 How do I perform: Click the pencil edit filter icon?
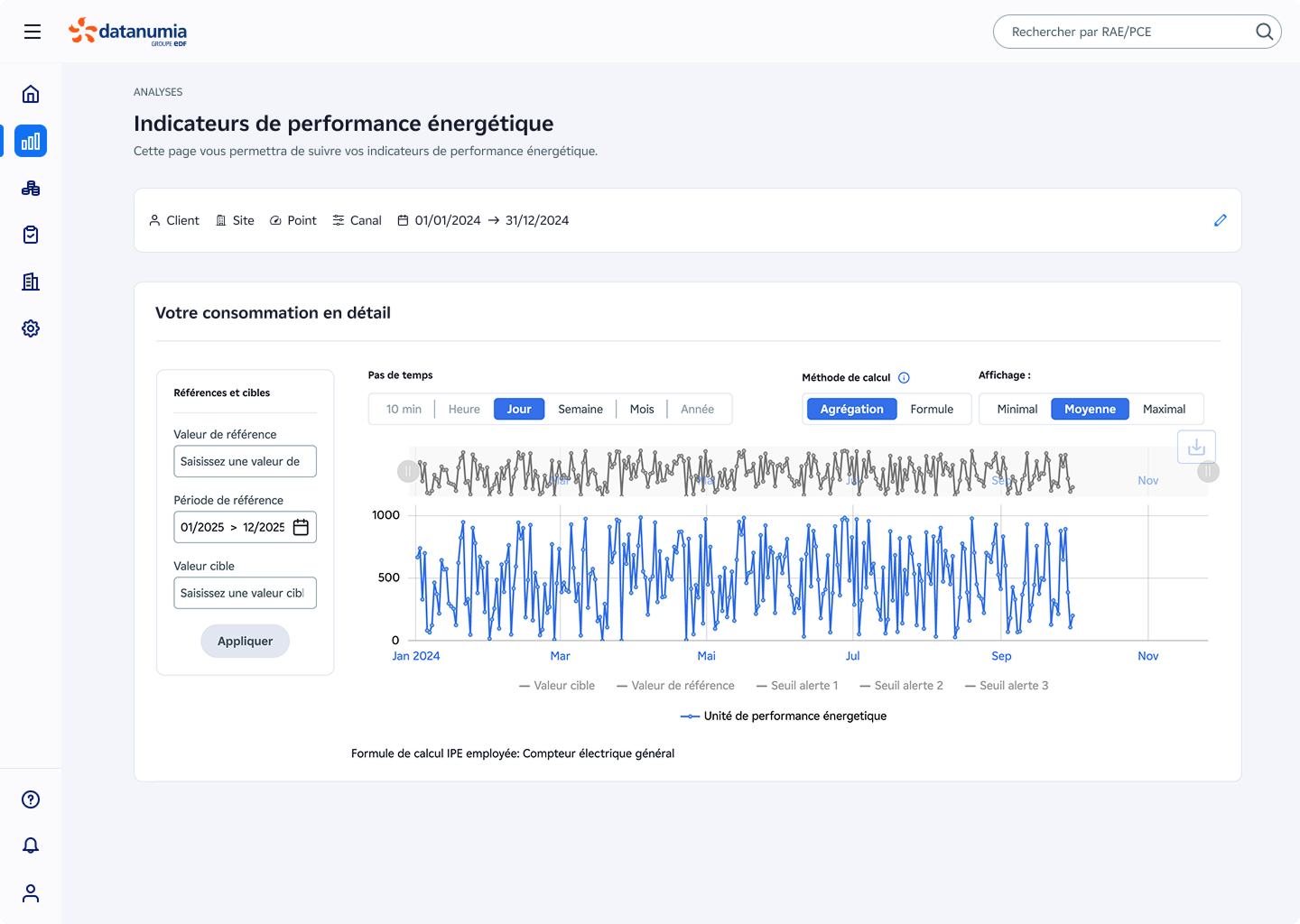point(1220,220)
